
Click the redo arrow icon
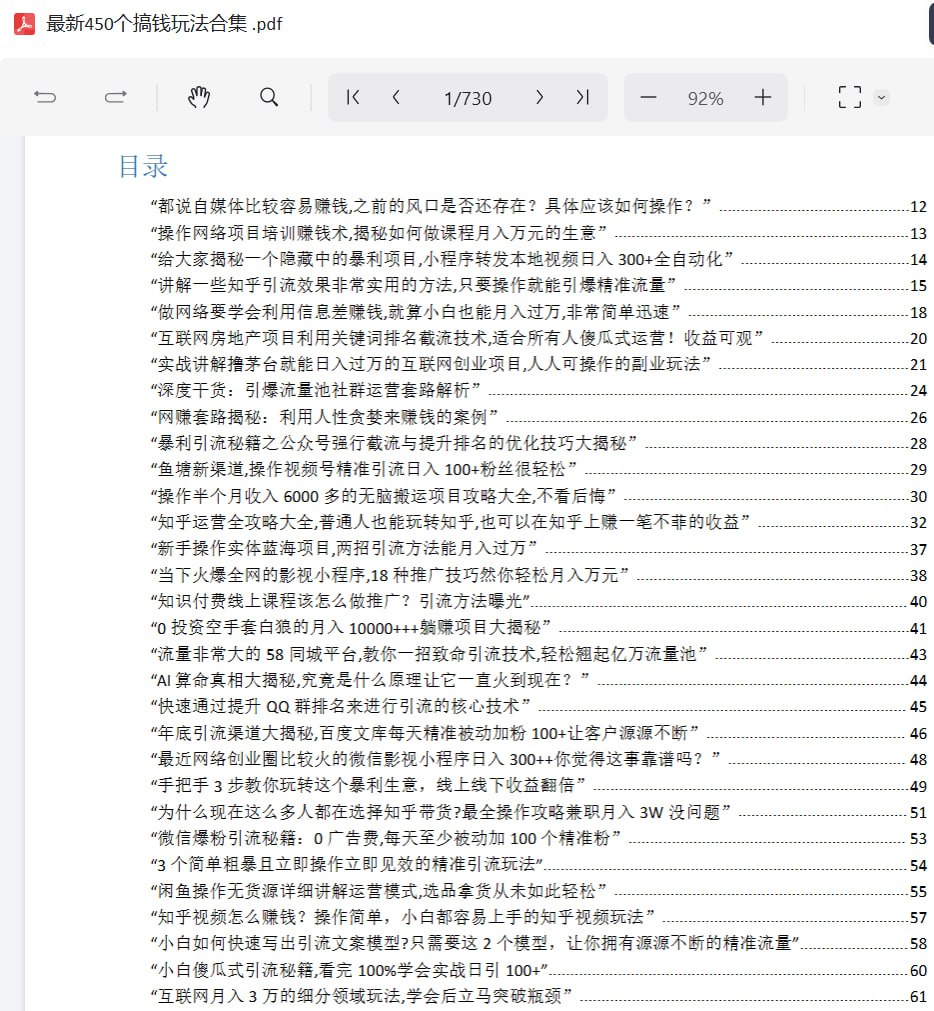click(x=116, y=97)
